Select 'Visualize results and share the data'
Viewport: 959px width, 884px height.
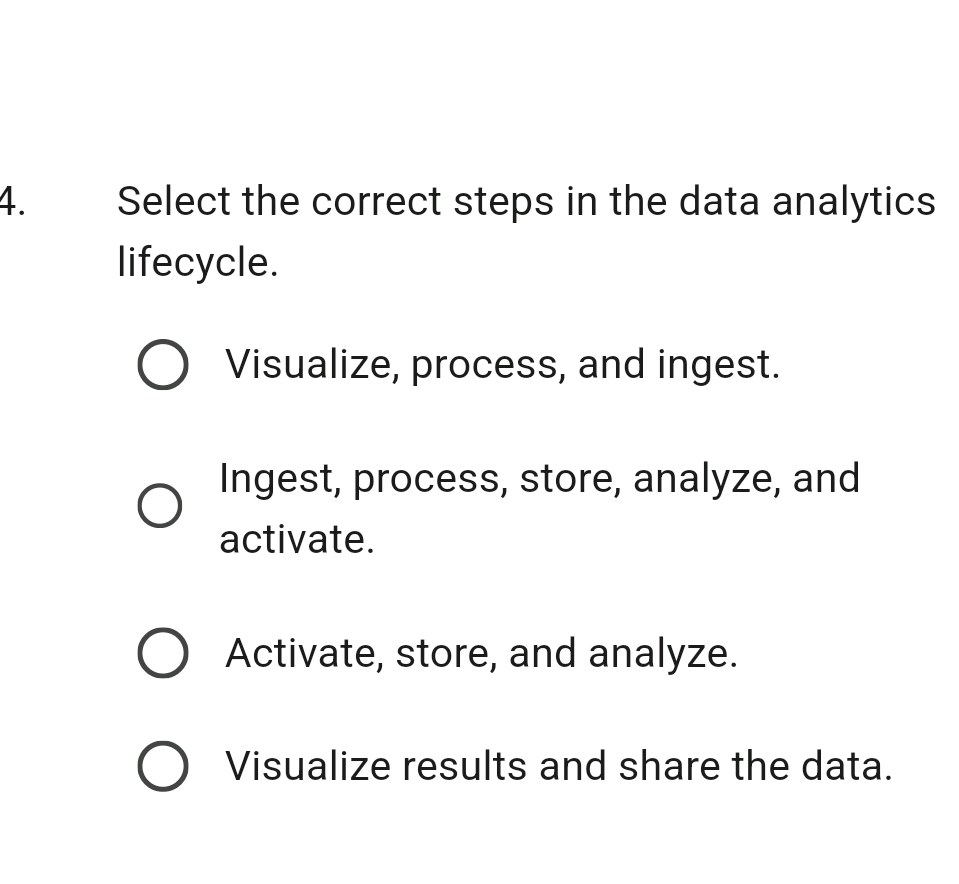[162, 766]
